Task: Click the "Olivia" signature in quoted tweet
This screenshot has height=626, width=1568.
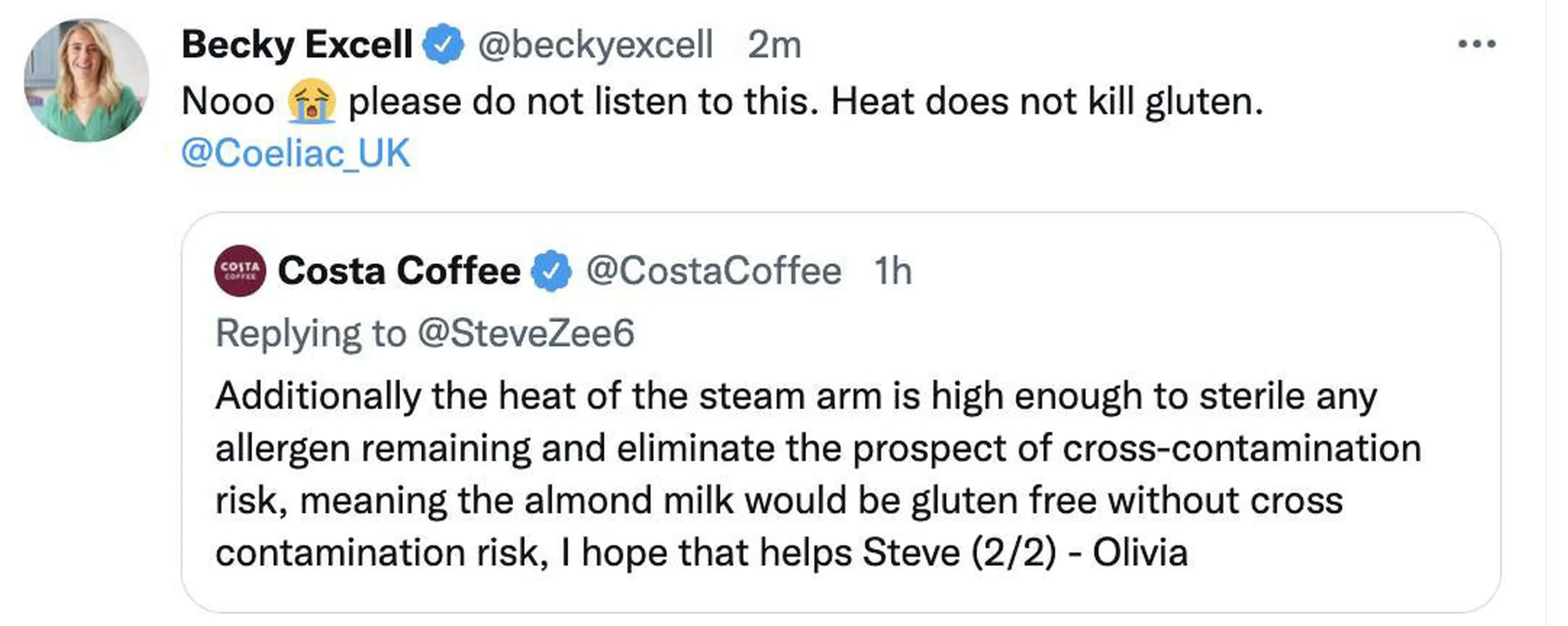Action: click(x=1139, y=553)
